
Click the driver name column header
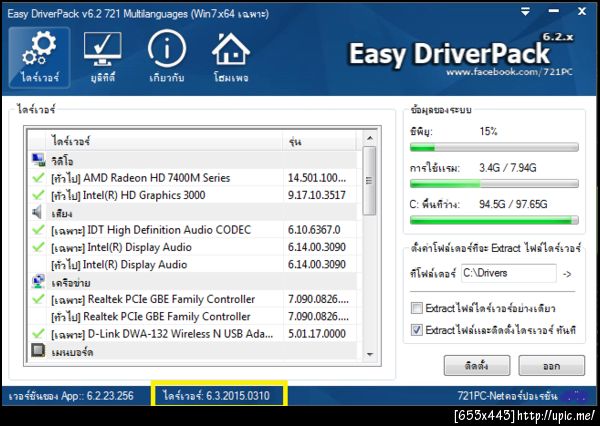[x=164, y=141]
